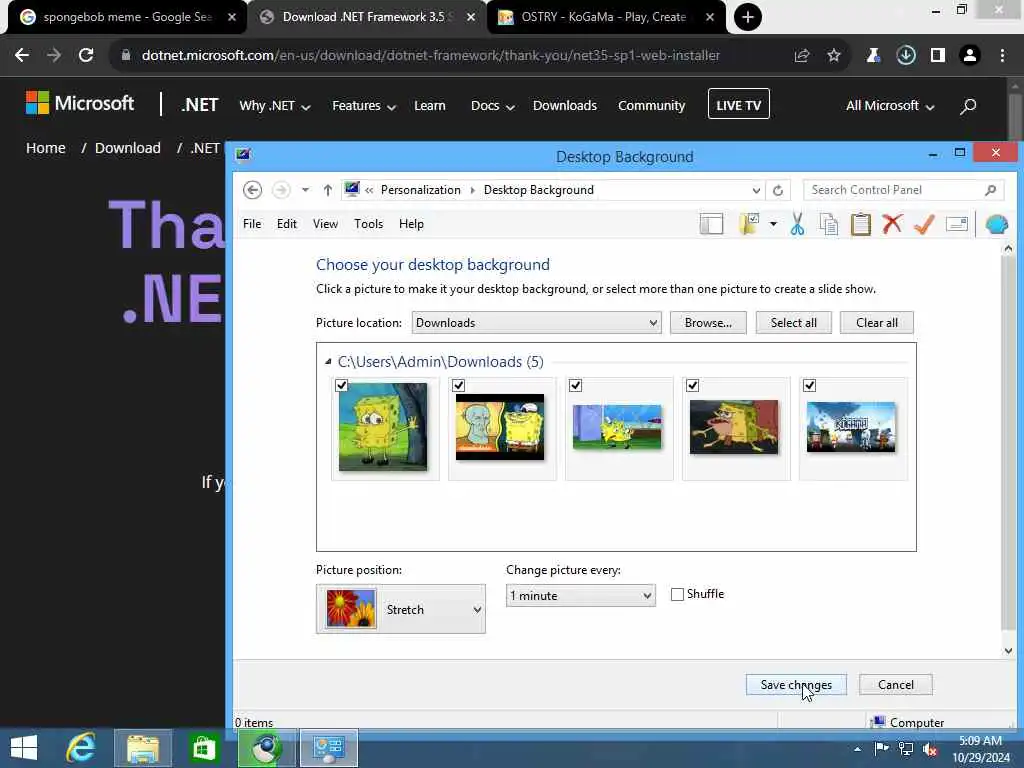Open the Chrome three-dot menu
This screenshot has width=1024, height=768.
coord(1002,56)
